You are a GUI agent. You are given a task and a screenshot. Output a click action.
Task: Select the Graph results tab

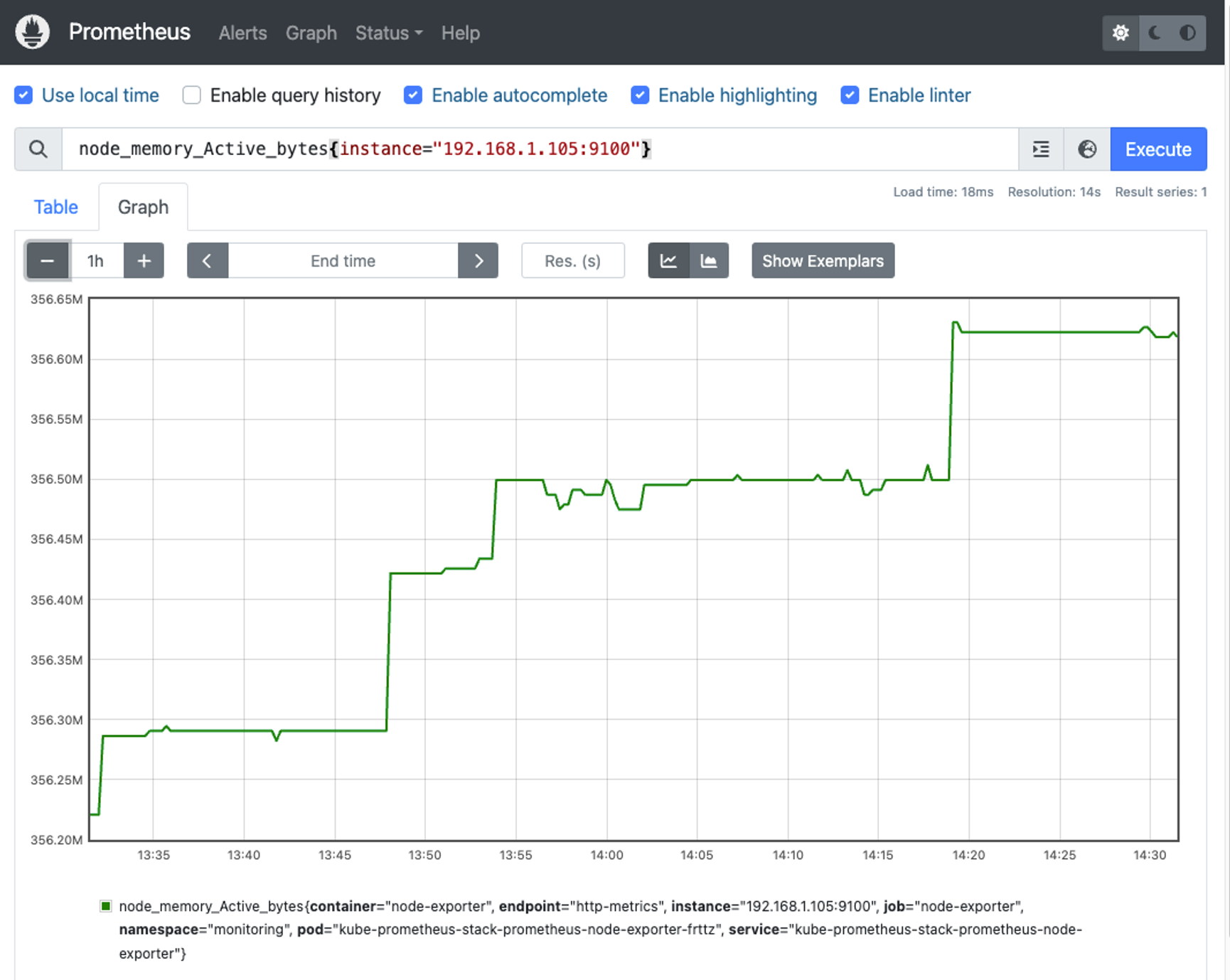click(x=143, y=207)
